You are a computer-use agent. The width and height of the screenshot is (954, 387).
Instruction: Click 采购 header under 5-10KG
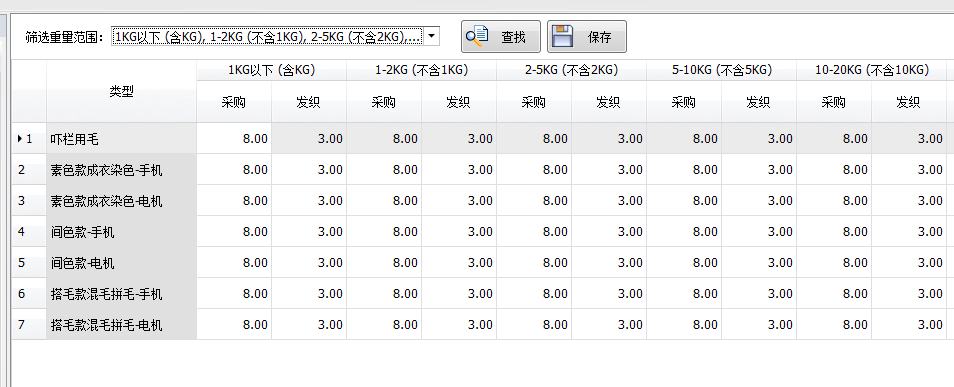pyautogui.click(x=684, y=102)
